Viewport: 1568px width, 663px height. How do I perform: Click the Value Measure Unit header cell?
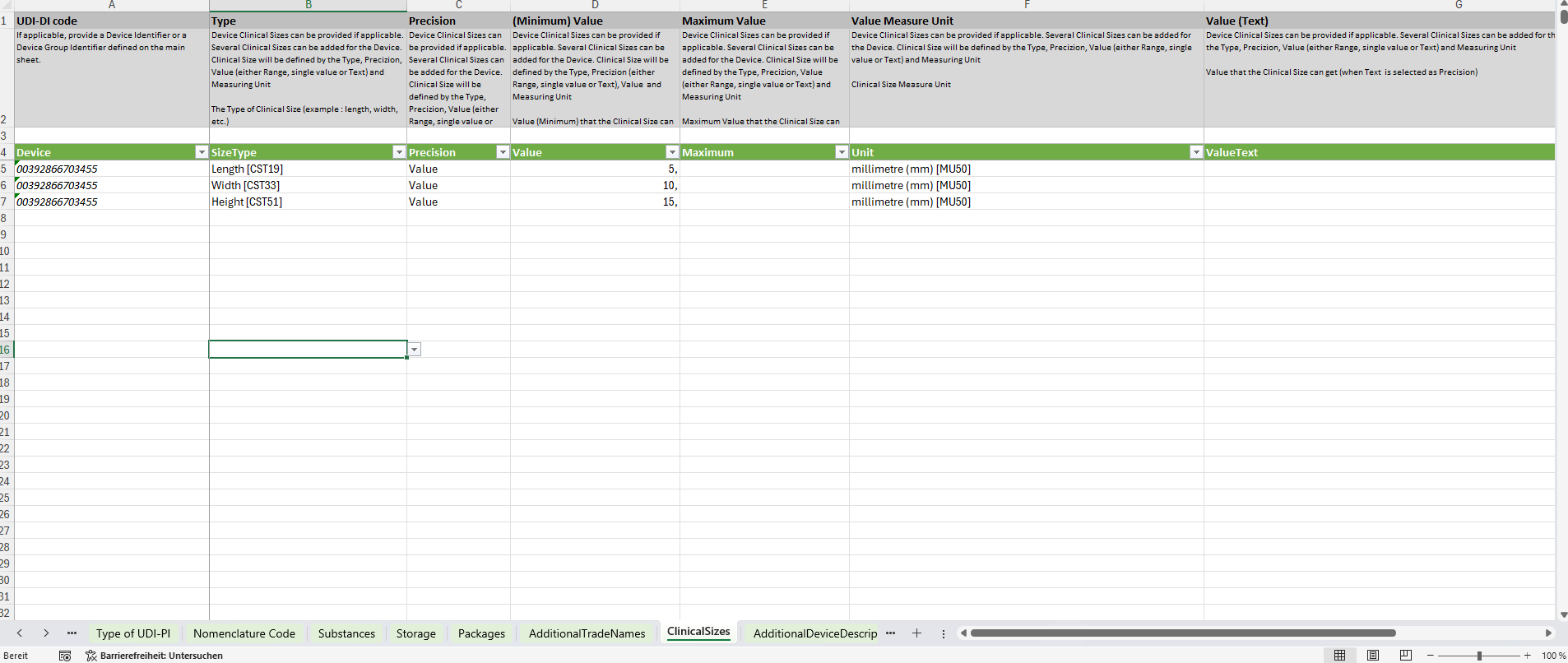pyautogui.click(x=1027, y=21)
